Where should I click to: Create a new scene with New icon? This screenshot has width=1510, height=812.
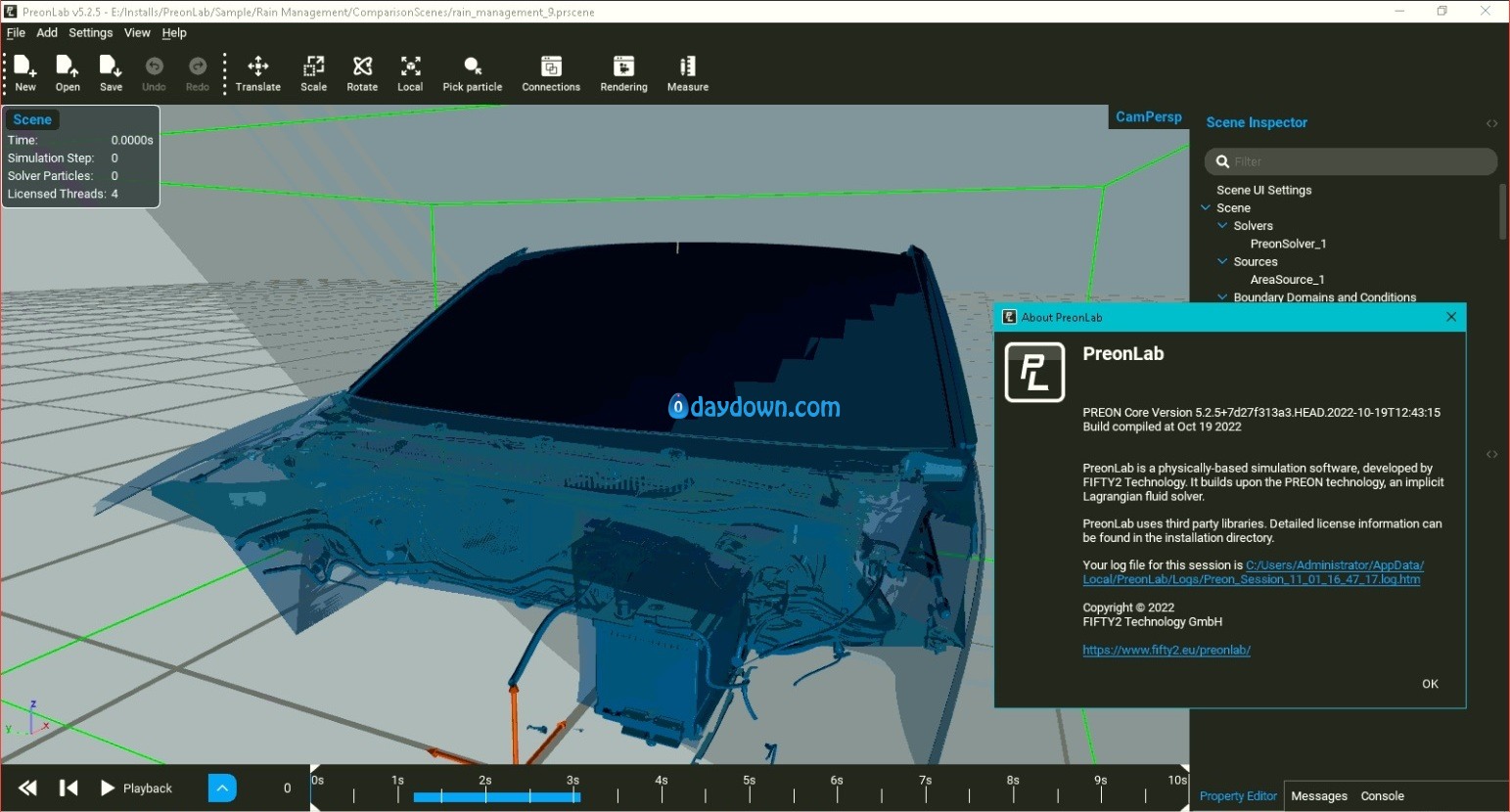(25, 73)
